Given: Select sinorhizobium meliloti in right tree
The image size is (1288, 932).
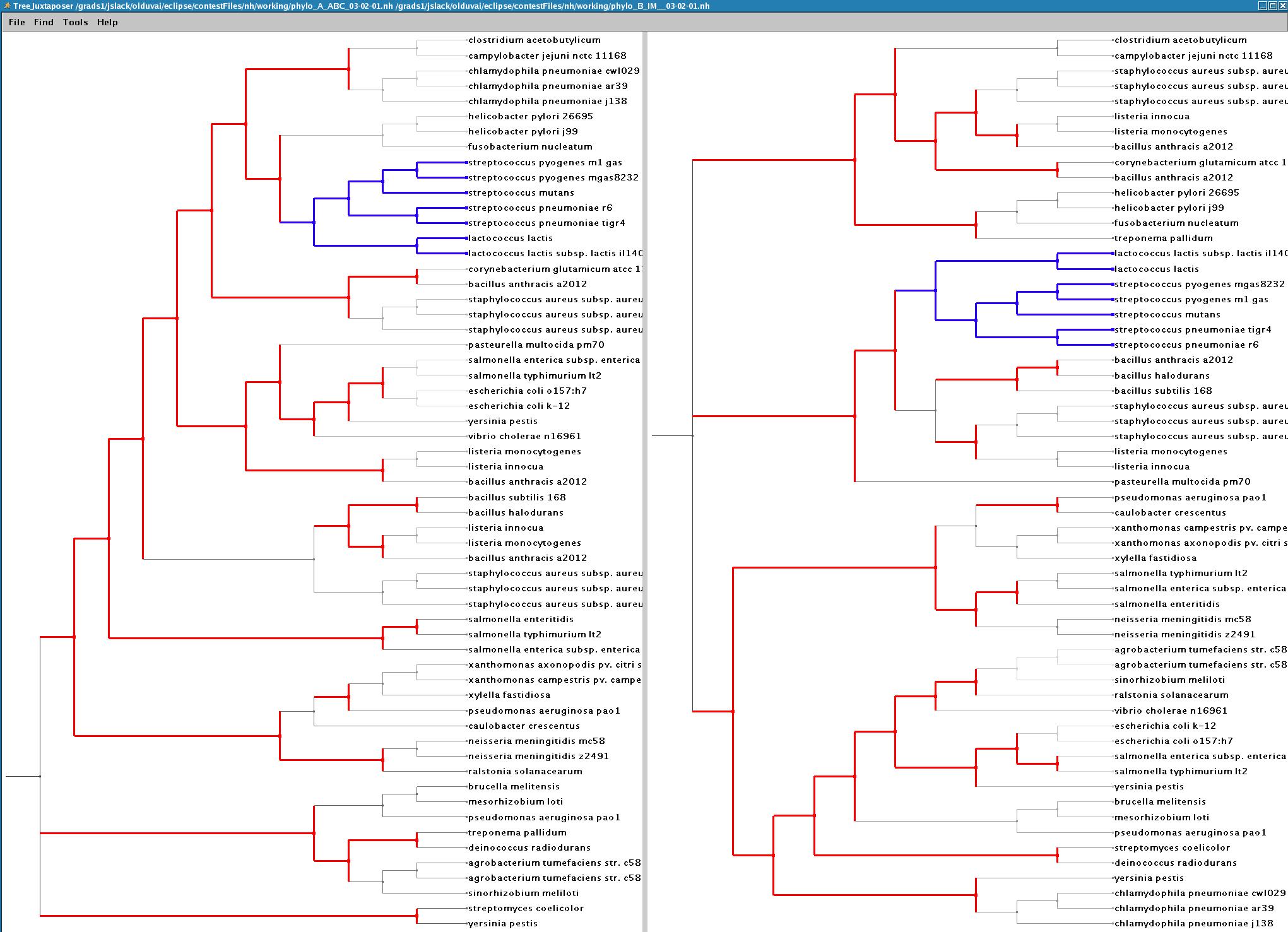Looking at the screenshot, I should pos(1169,680).
